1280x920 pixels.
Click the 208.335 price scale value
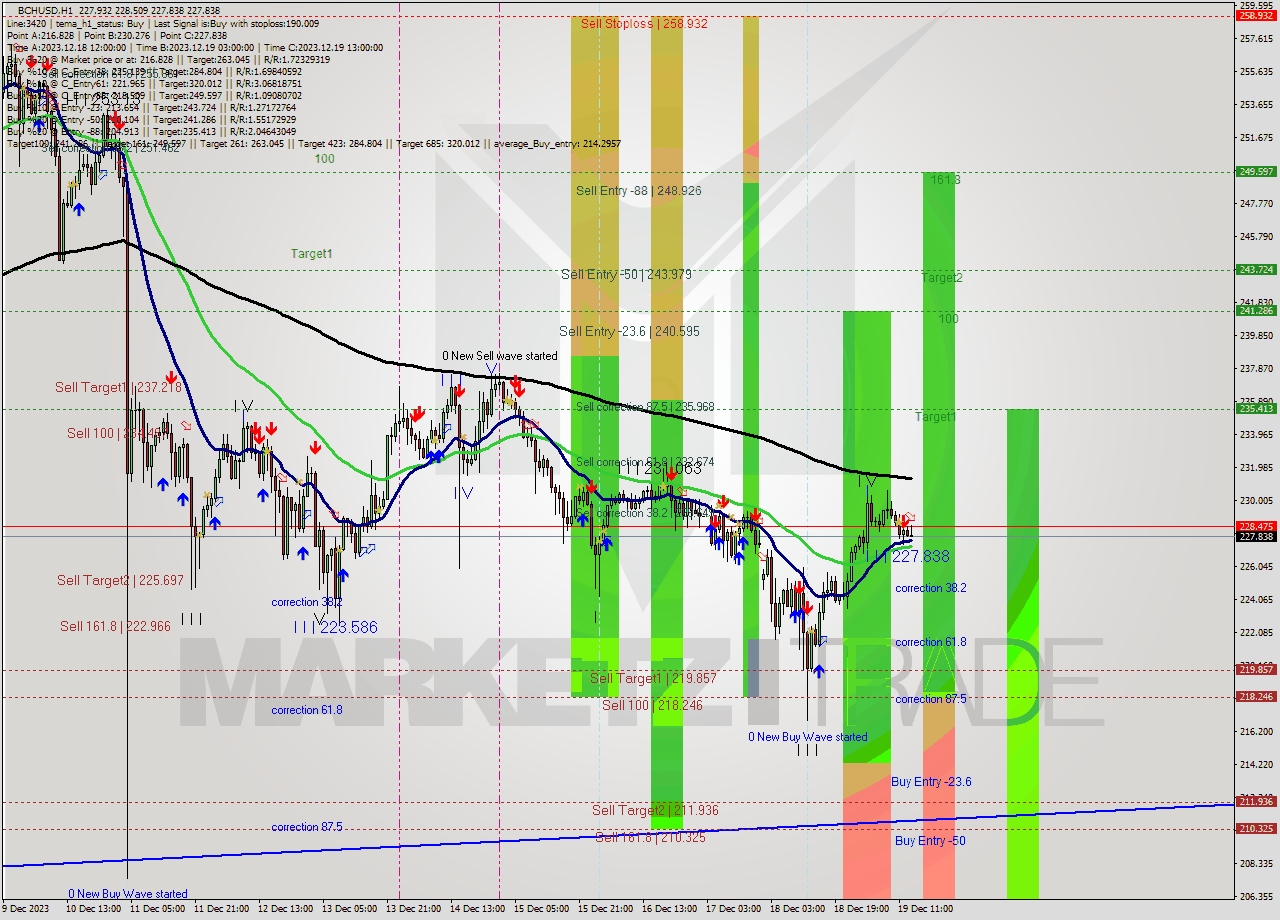(1256, 863)
